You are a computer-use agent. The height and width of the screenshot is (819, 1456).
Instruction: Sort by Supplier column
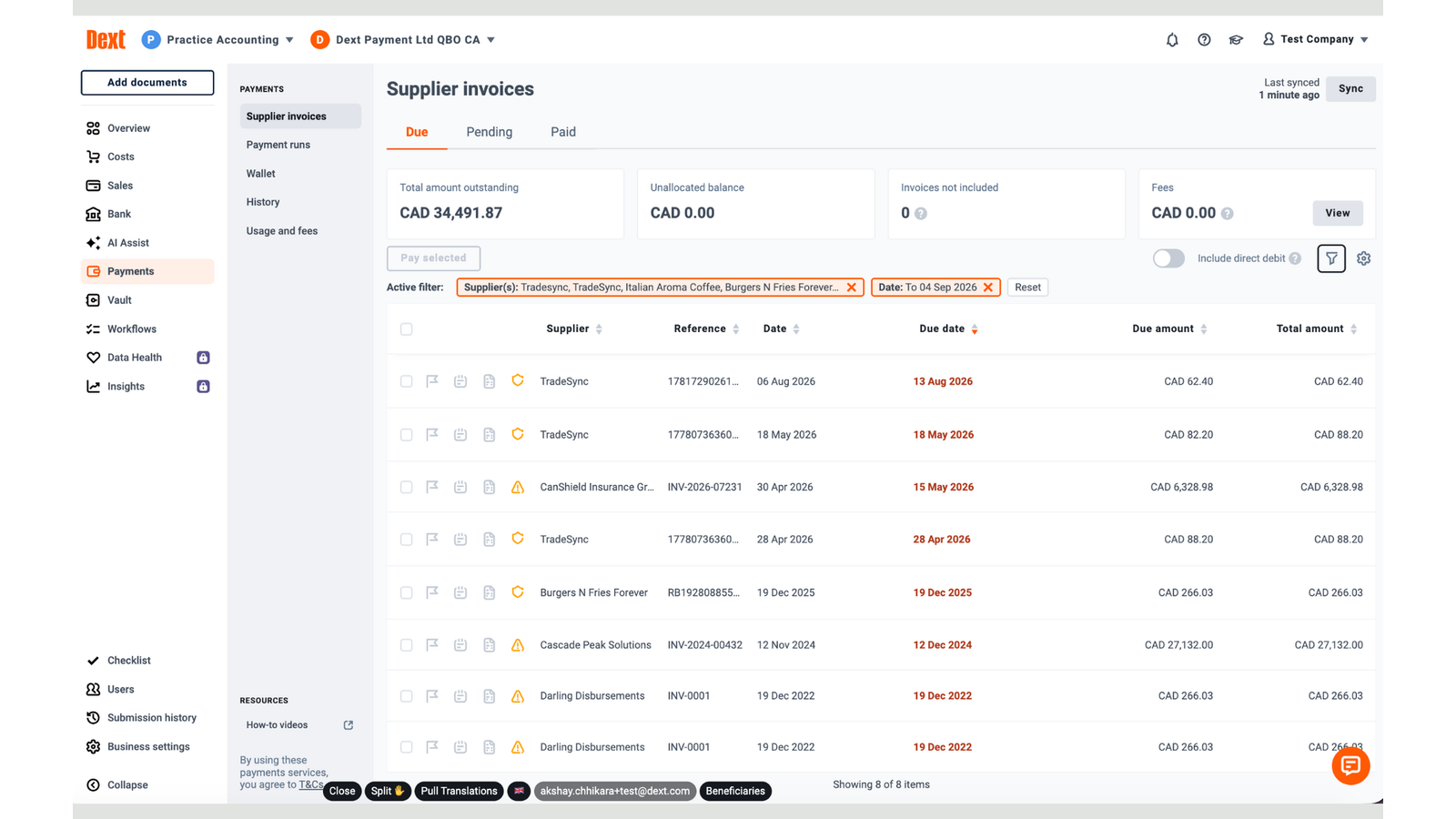click(574, 329)
